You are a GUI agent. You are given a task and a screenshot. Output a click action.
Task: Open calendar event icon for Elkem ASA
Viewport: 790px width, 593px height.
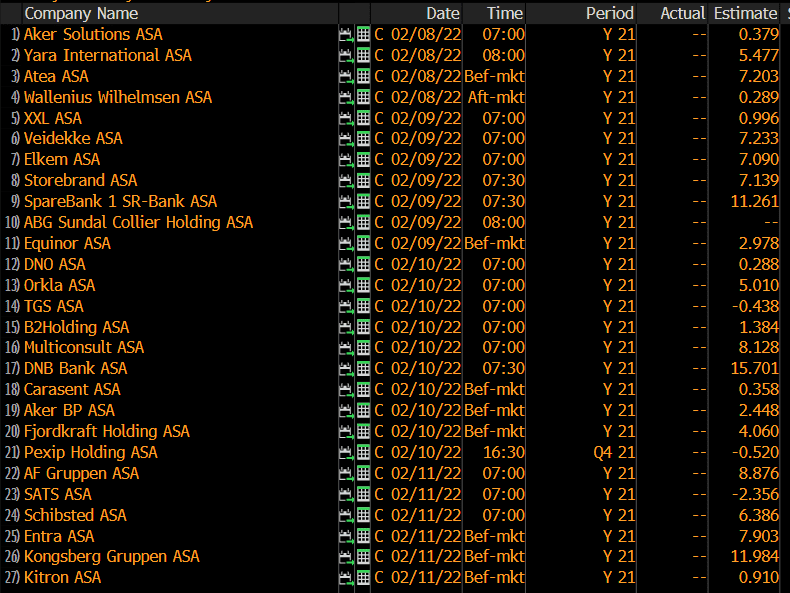[346, 160]
